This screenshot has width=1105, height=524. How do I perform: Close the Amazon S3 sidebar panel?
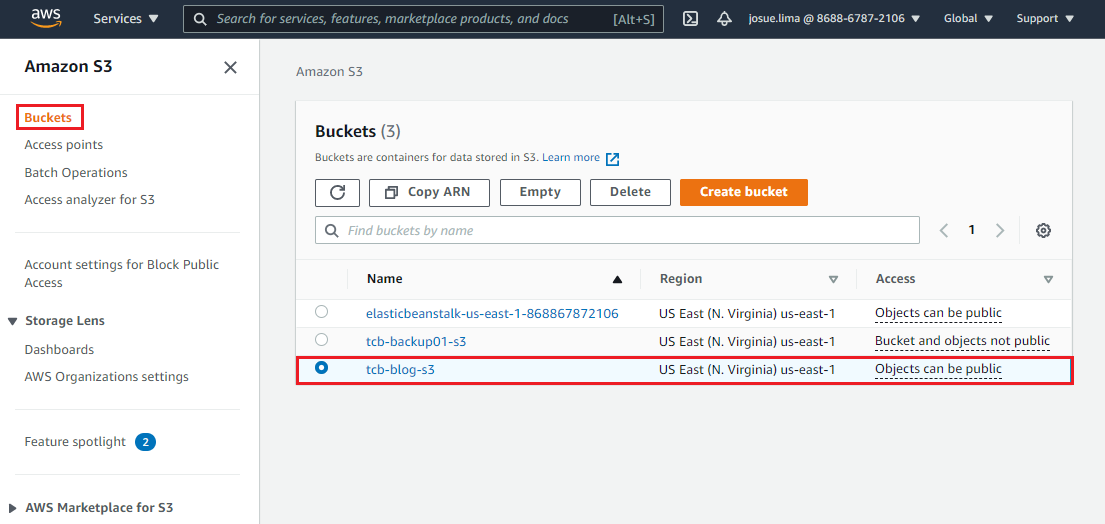click(x=230, y=67)
